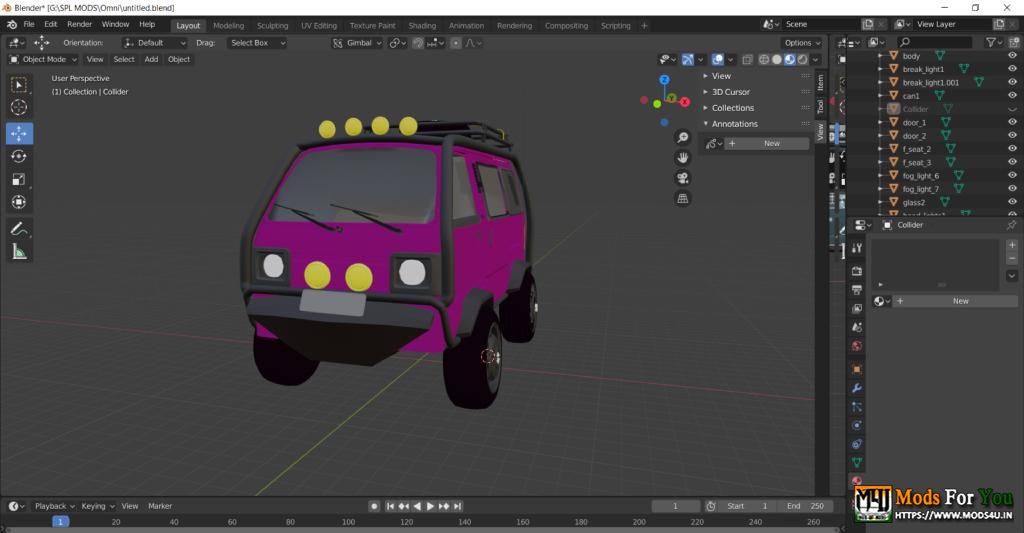The height and width of the screenshot is (533, 1024).
Task: Switch to Wireframe viewport shading
Action: pos(763,59)
